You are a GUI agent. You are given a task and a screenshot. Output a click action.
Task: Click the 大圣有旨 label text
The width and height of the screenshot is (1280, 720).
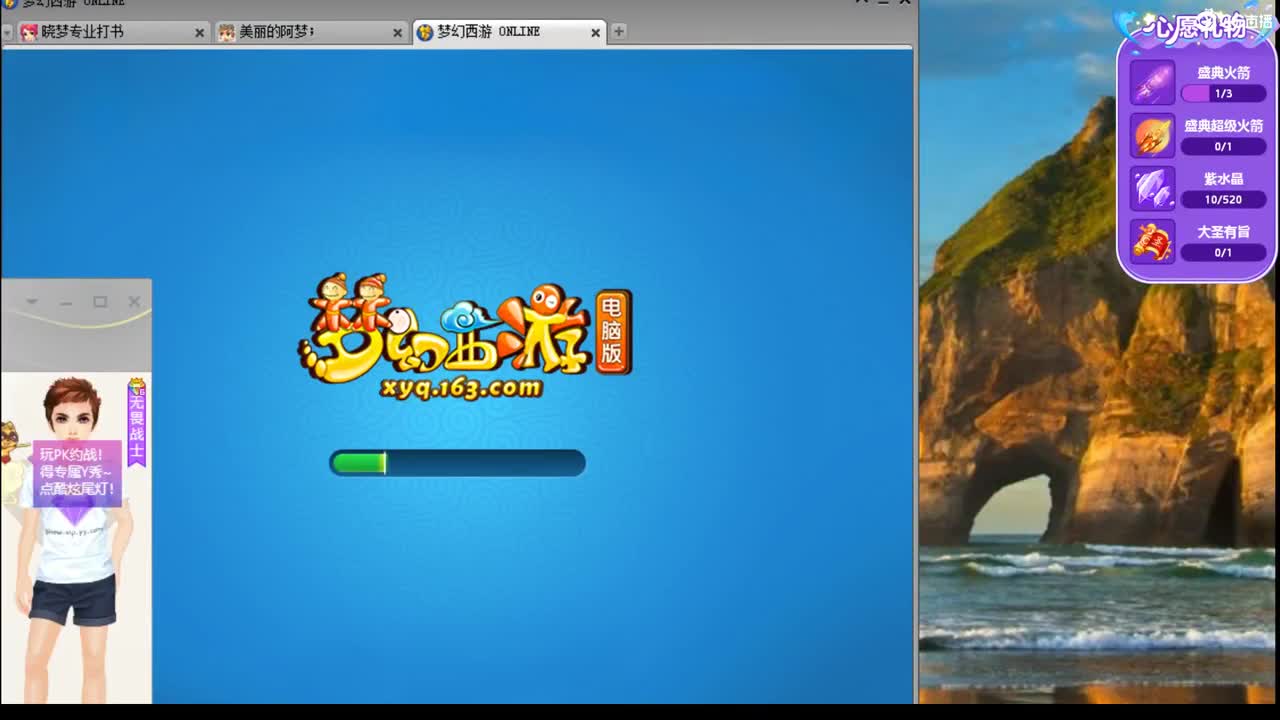click(1224, 232)
